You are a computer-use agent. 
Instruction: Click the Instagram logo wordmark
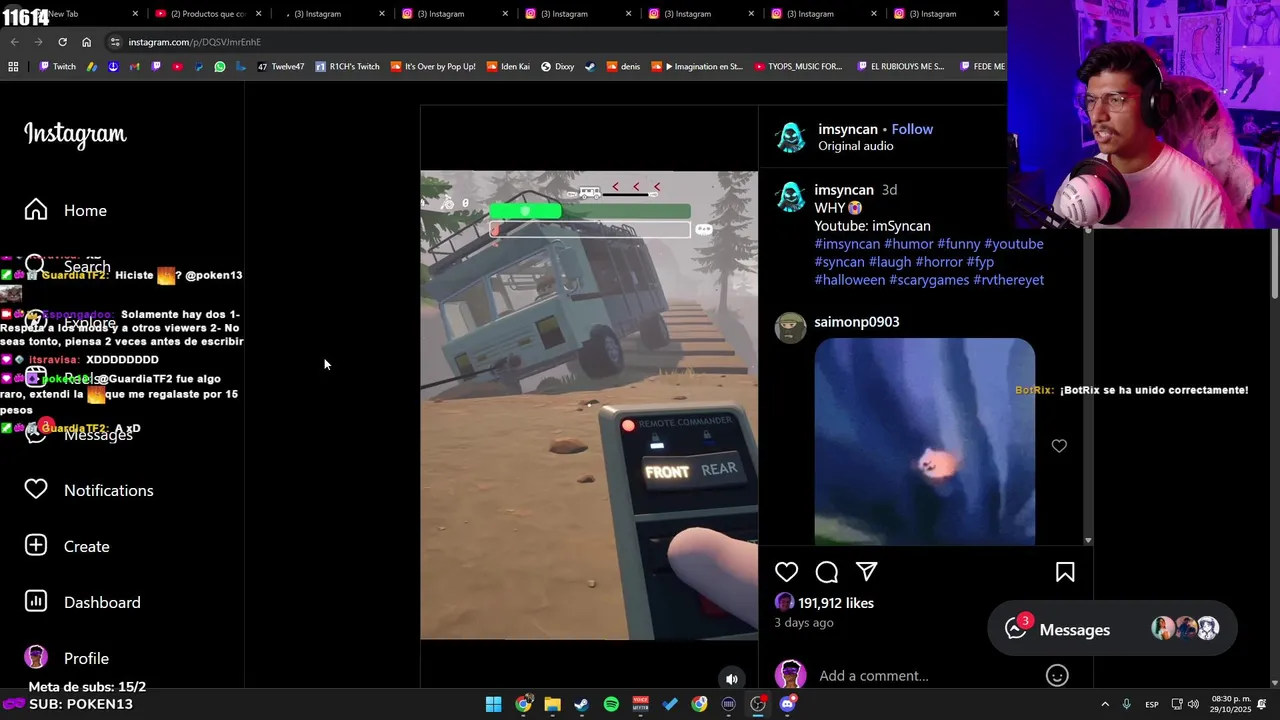tap(75, 134)
